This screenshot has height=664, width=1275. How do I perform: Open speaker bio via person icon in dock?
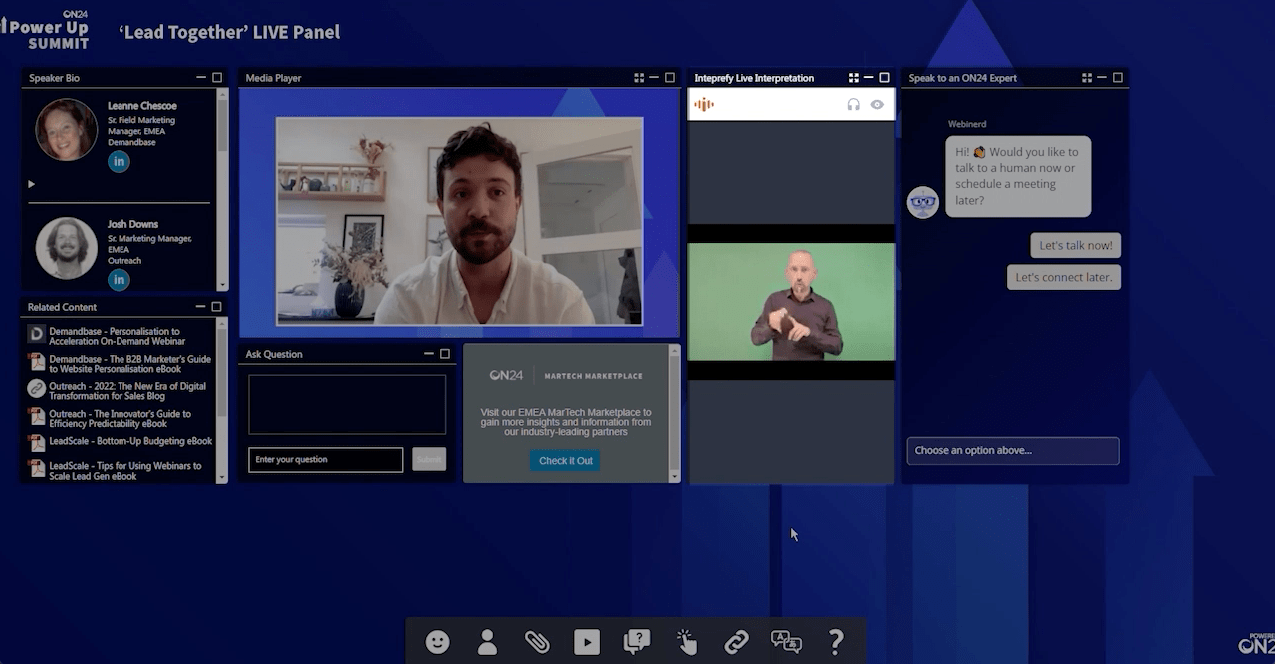(x=487, y=642)
